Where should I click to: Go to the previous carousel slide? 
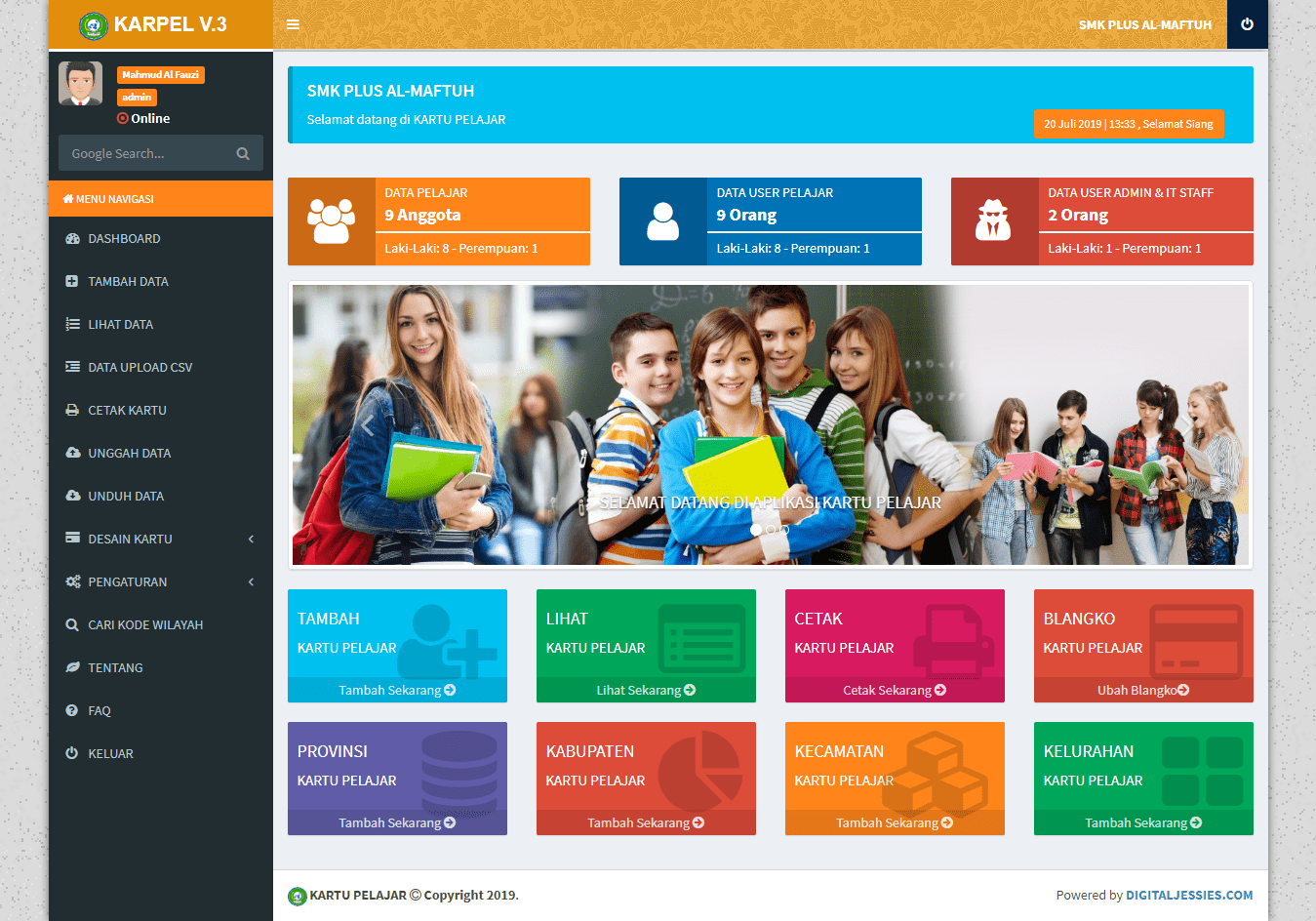(368, 425)
